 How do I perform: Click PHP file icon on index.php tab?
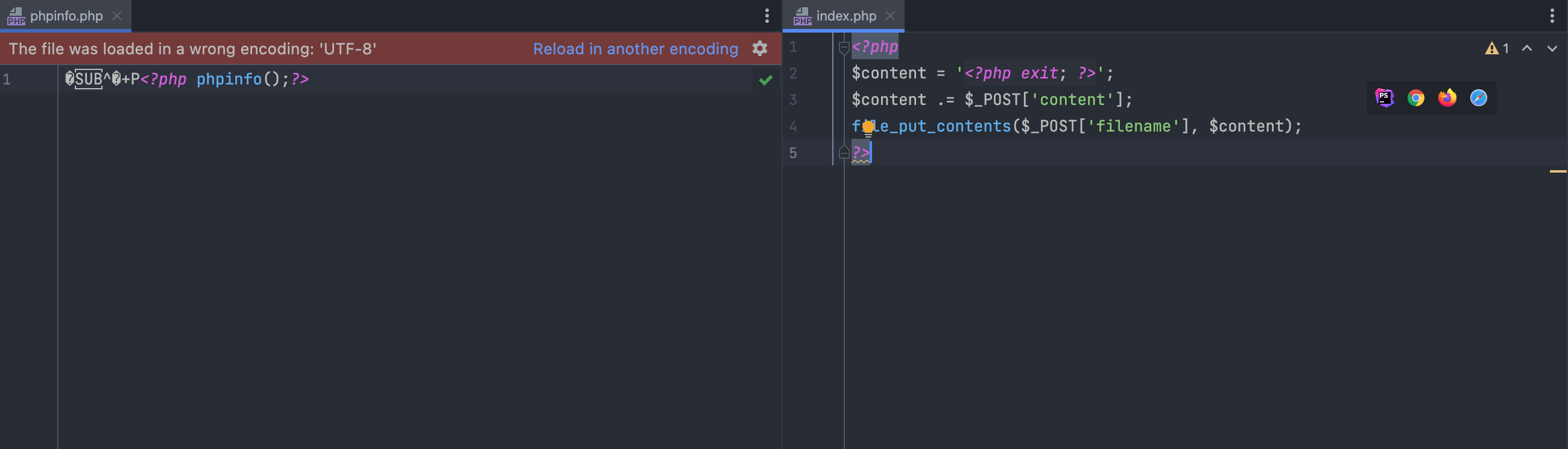click(x=802, y=16)
